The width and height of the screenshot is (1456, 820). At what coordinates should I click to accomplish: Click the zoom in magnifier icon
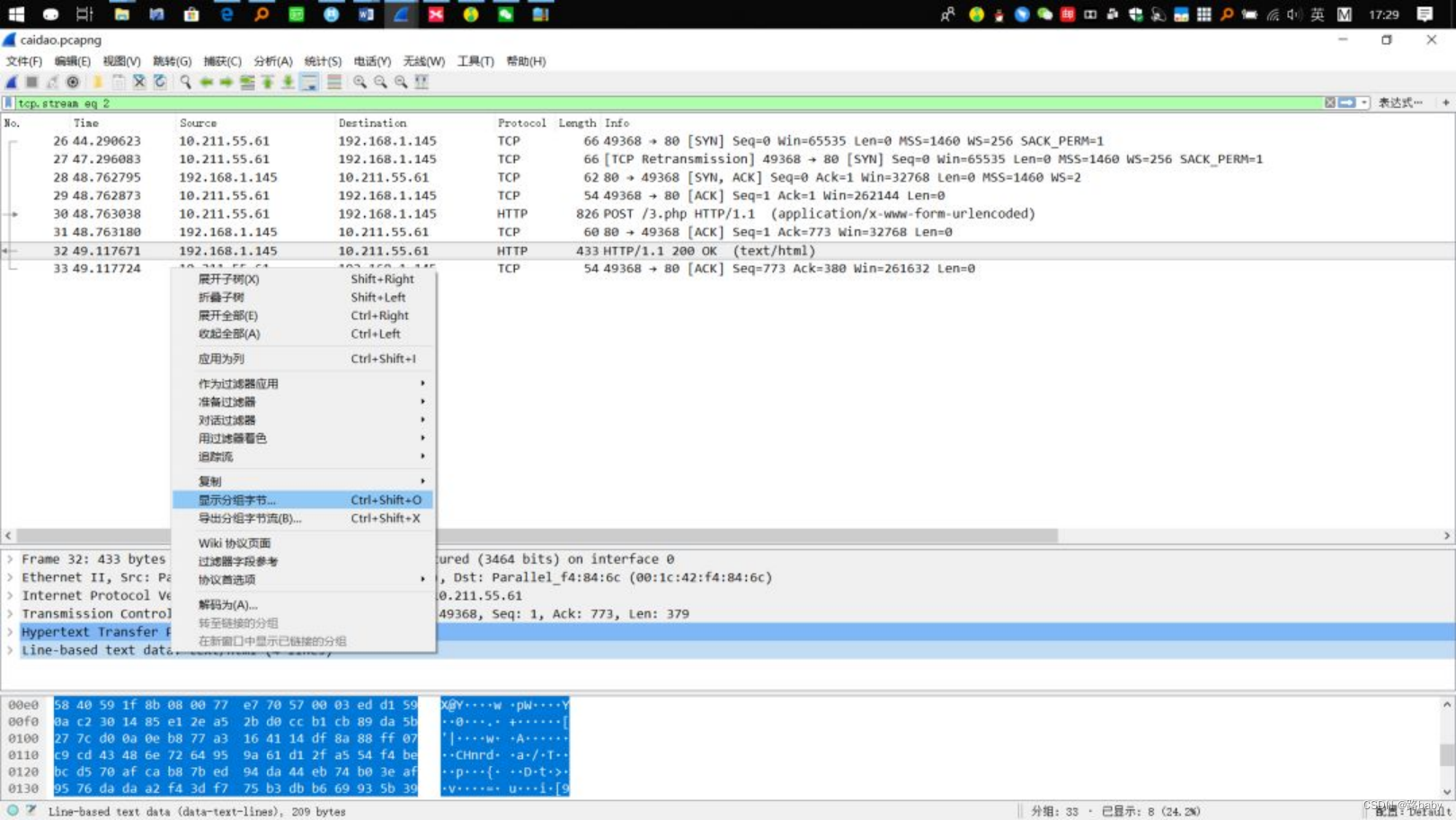coord(360,82)
